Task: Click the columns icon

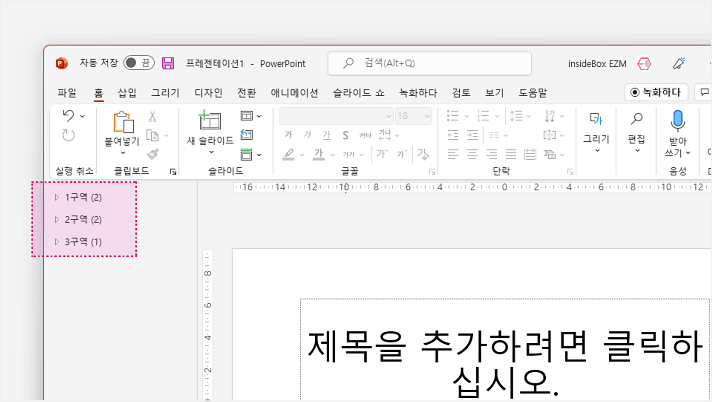Action: (494, 135)
